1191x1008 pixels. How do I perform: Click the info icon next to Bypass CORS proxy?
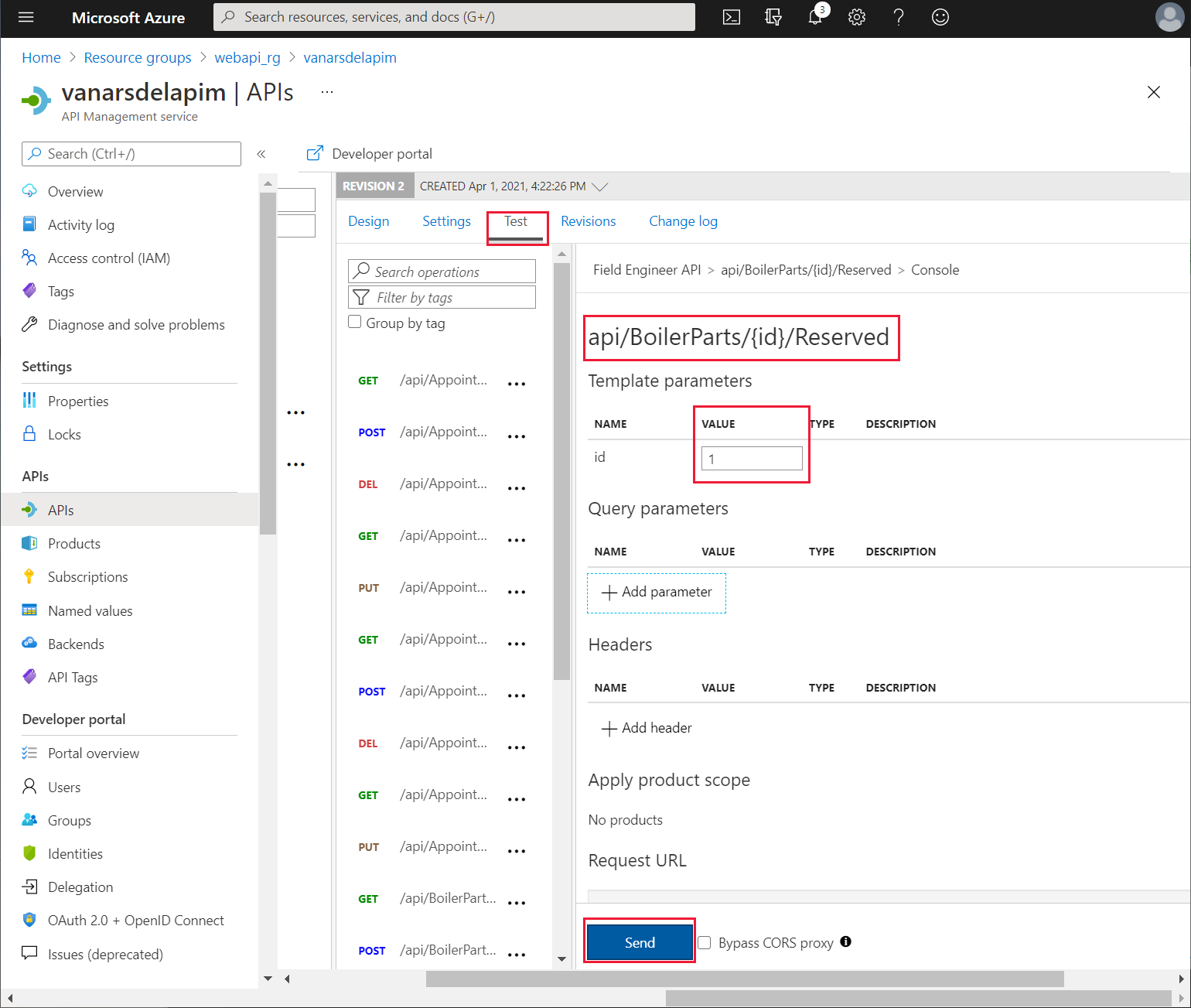[x=846, y=941]
